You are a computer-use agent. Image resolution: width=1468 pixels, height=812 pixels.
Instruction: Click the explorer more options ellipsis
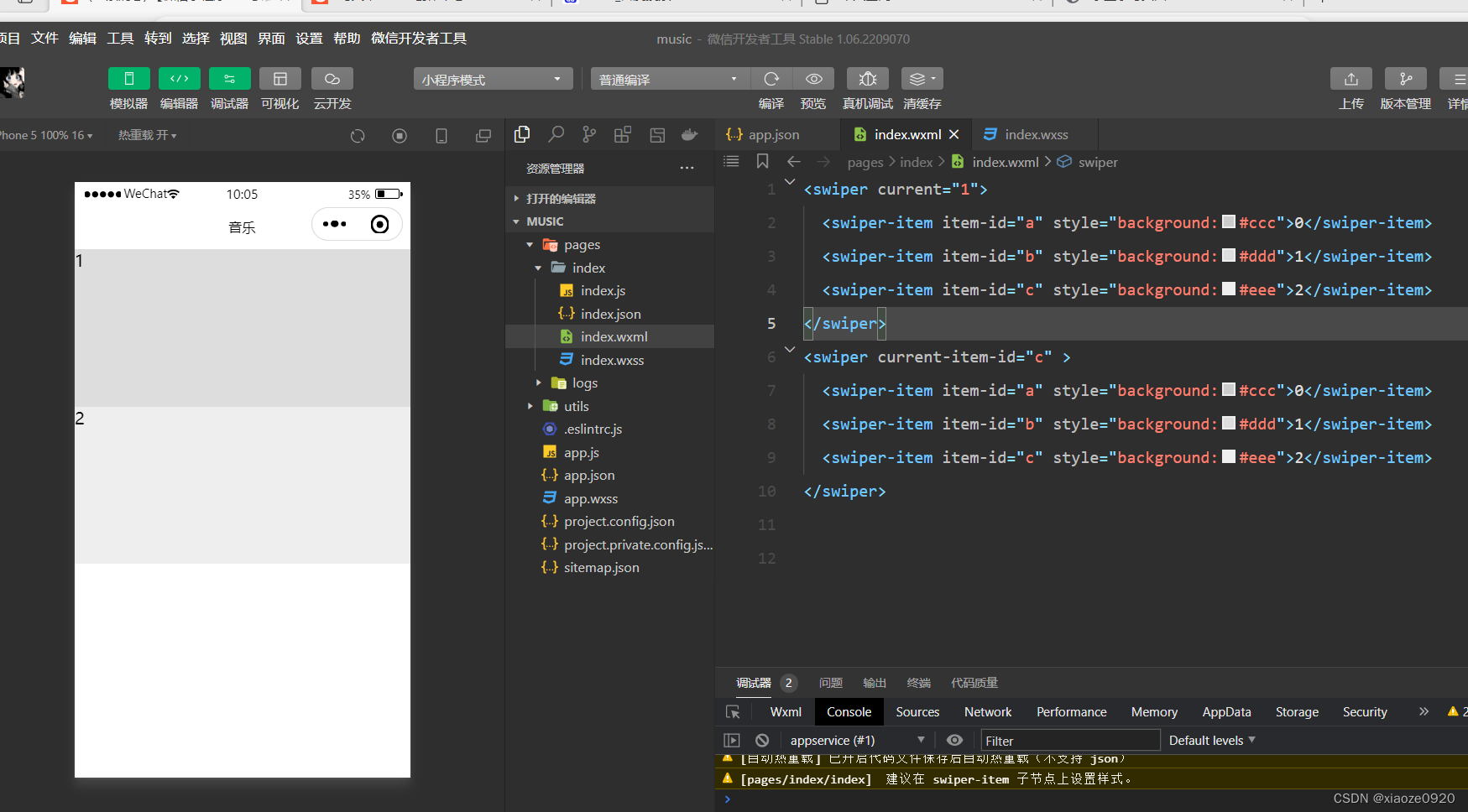pyautogui.click(x=687, y=168)
